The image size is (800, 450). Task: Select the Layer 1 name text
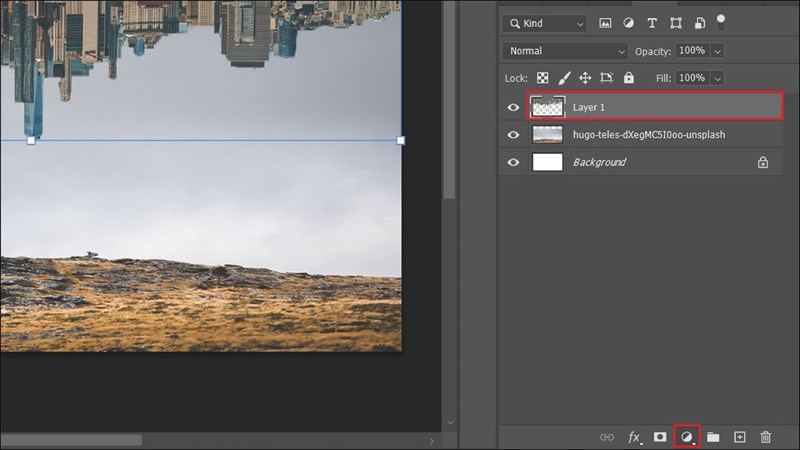pos(588,107)
